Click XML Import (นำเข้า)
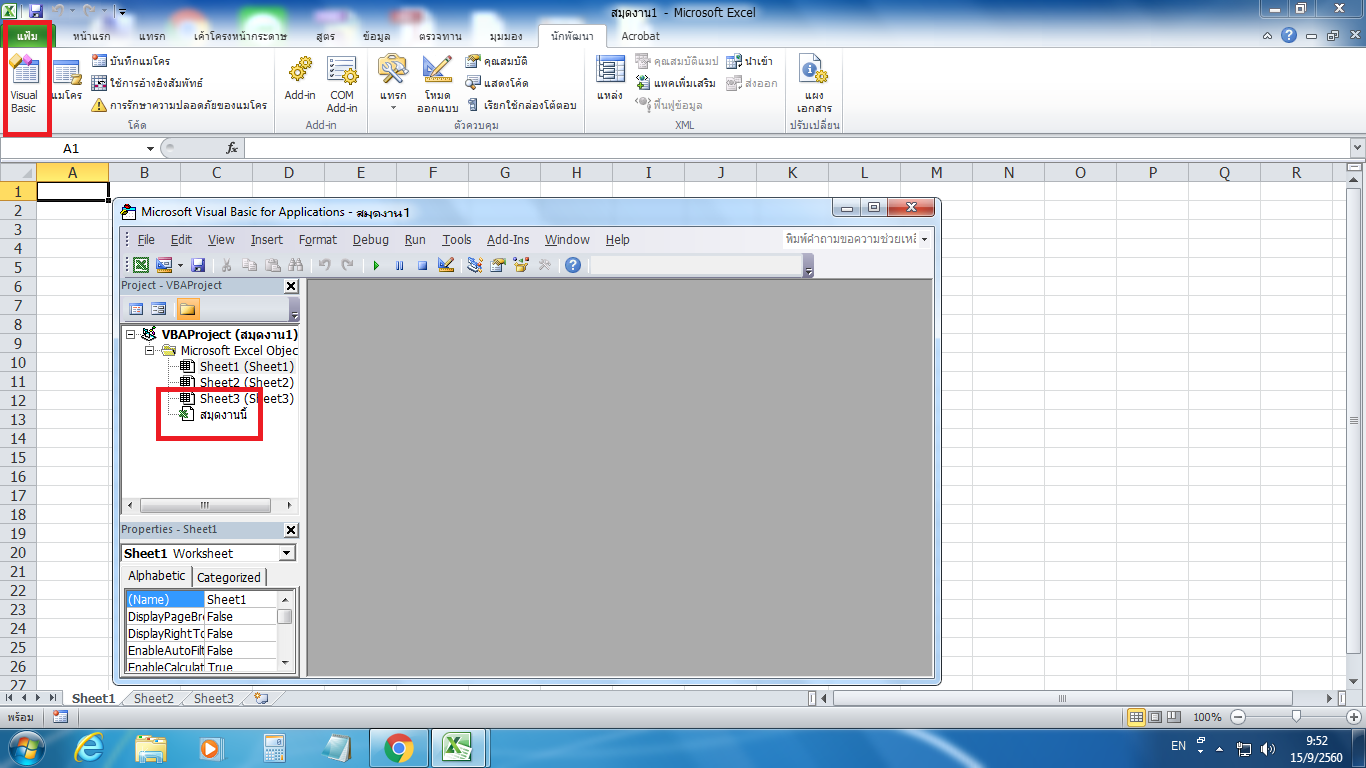This screenshot has width=1366, height=768. [748, 61]
